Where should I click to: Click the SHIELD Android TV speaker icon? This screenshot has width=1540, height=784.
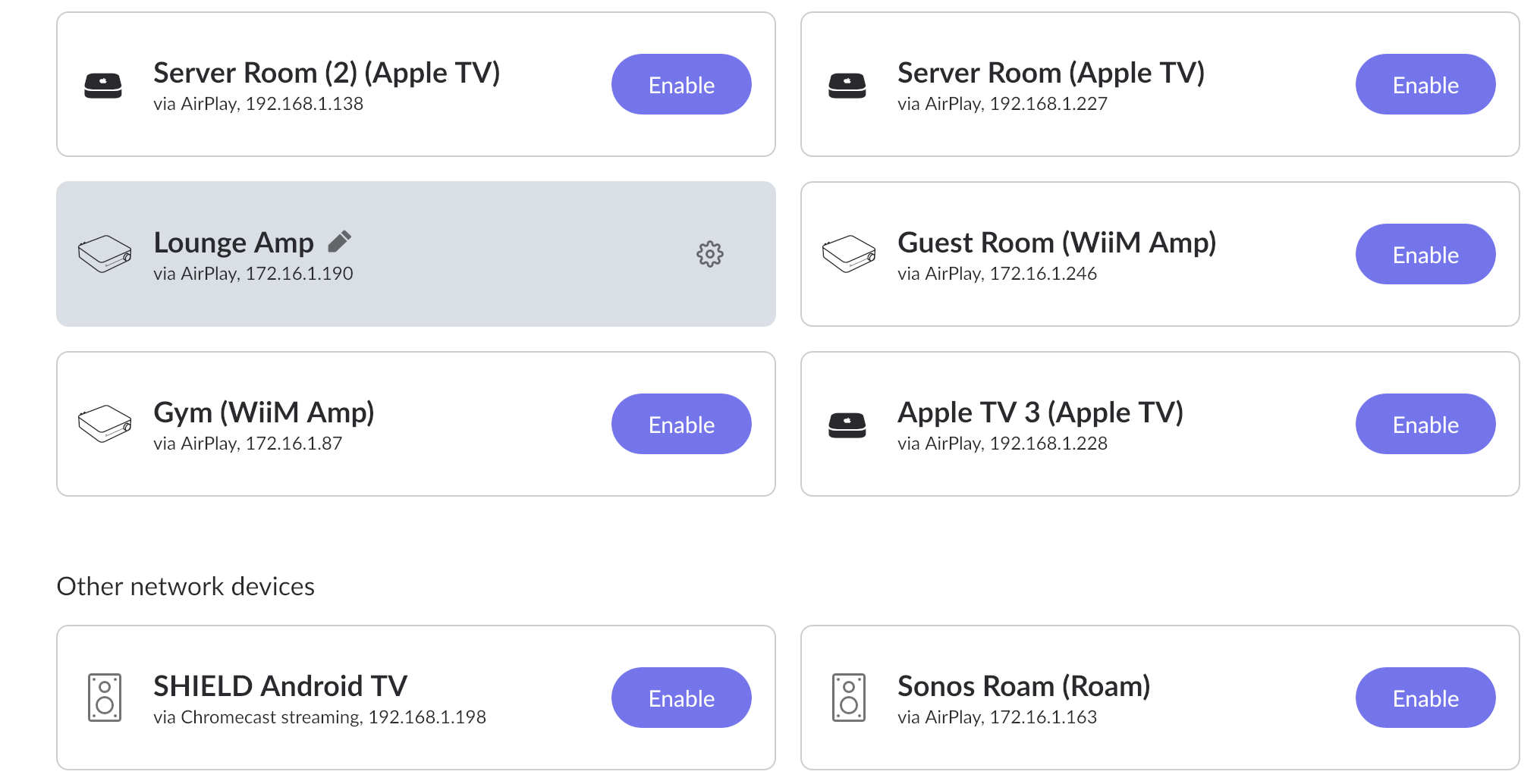pos(105,698)
